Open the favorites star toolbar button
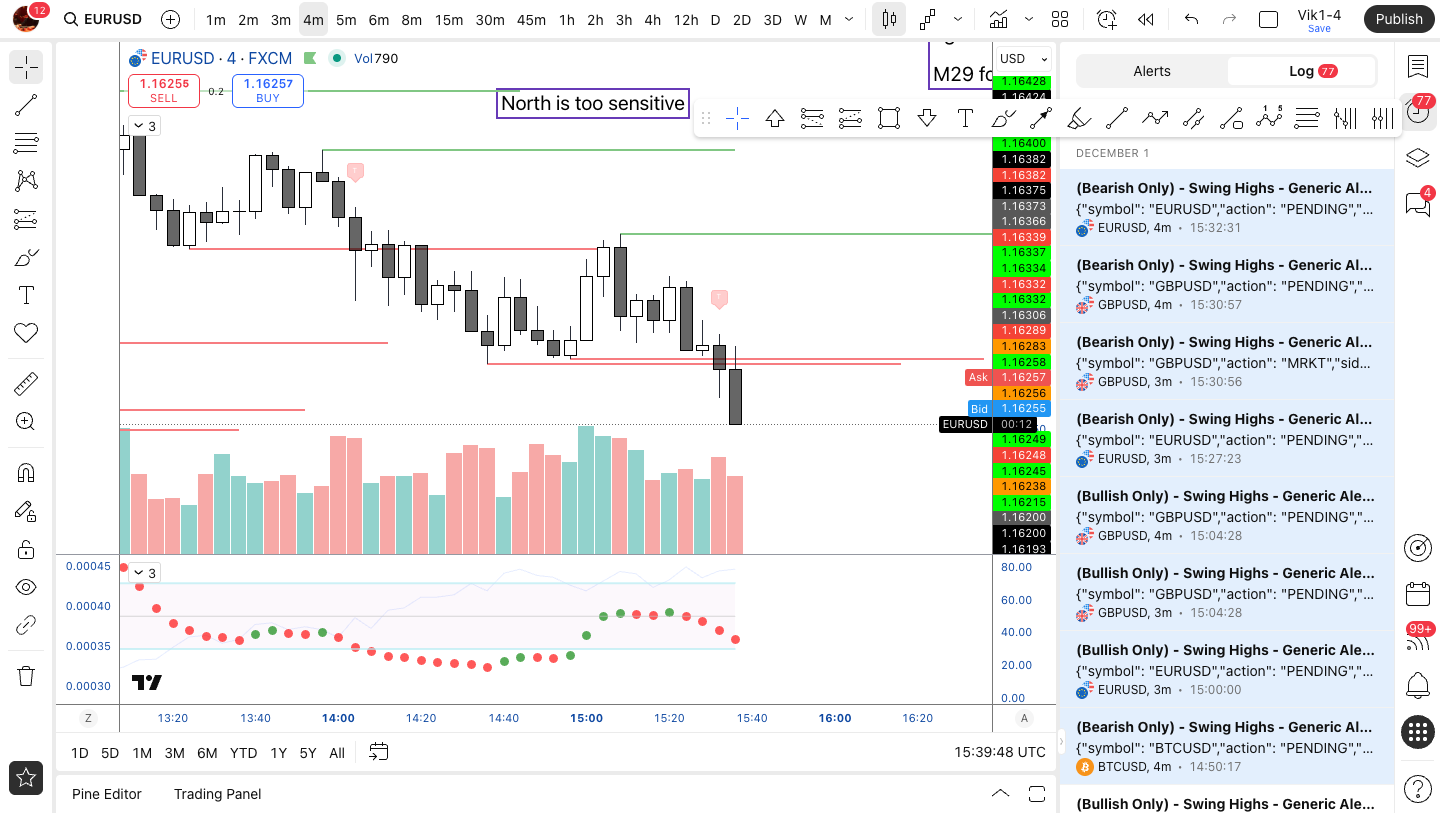This screenshot has width=1440, height=813. click(x=26, y=778)
